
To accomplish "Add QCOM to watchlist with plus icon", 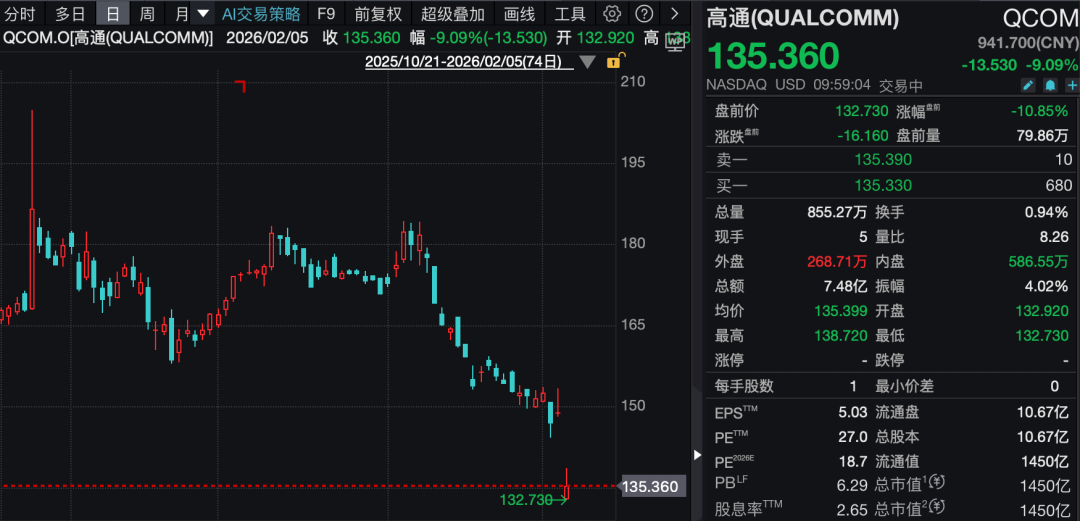I will point(1072,85).
